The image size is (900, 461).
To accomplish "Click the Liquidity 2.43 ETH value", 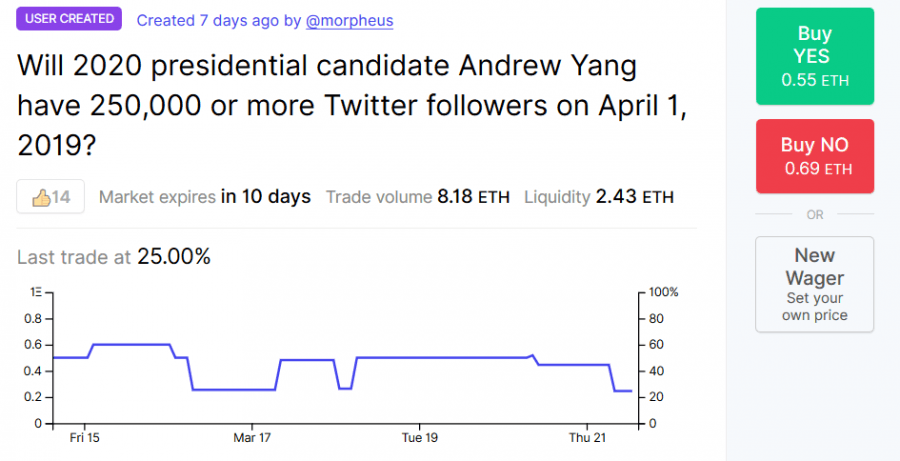I will click(634, 197).
